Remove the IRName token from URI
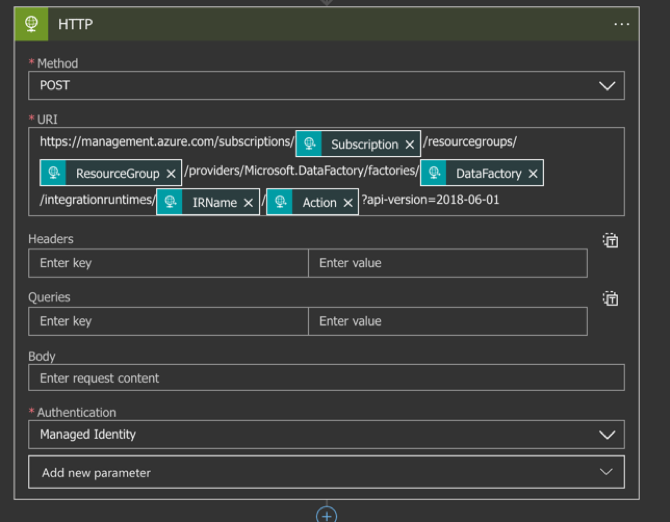This screenshot has height=522, width=670. pos(248,203)
